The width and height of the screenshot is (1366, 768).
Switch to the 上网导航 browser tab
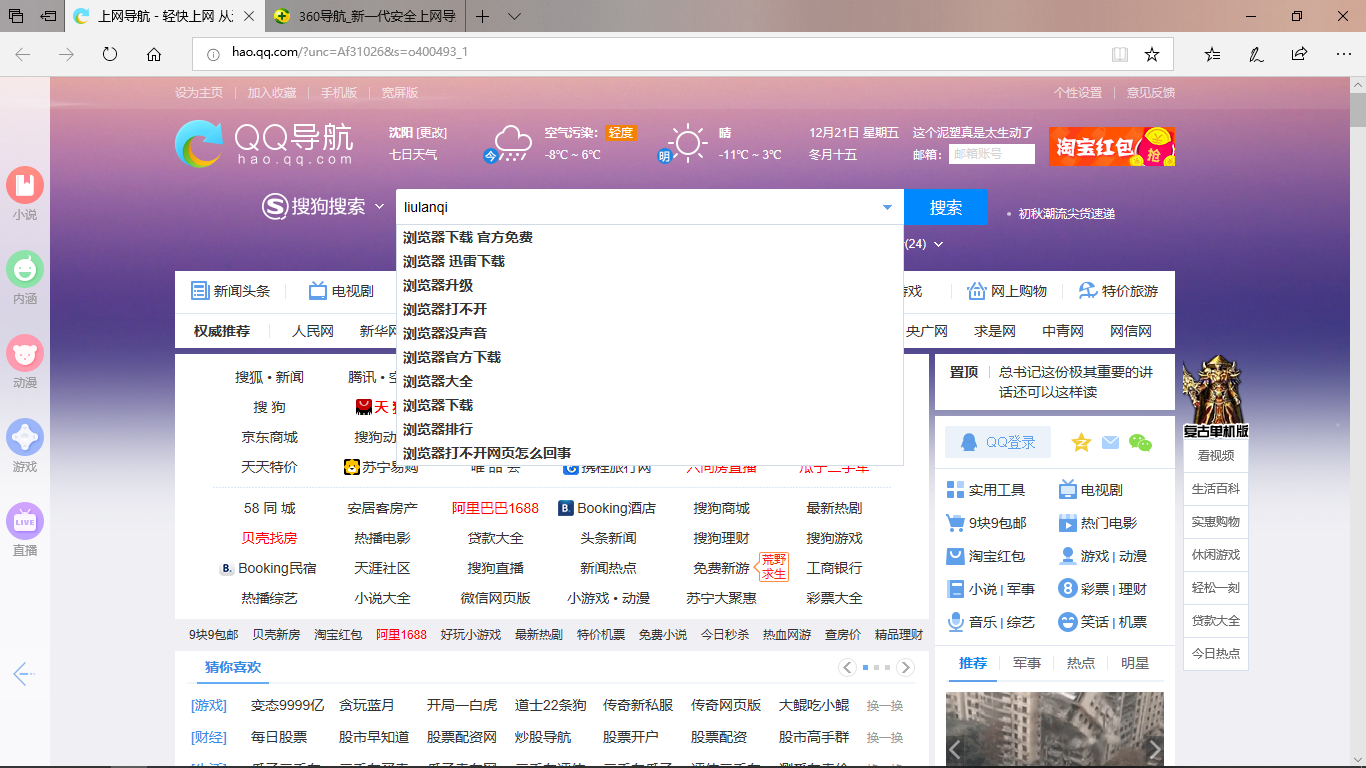click(165, 16)
